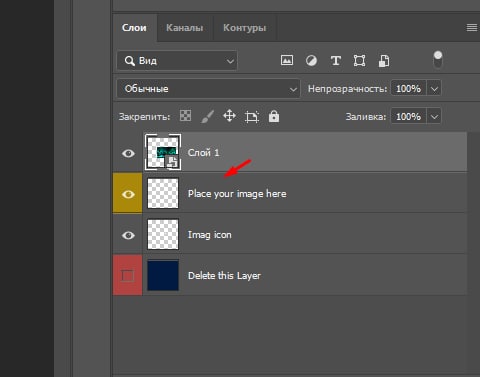Open the Layers panel menu icon
This screenshot has width=480, height=377.
click(471, 28)
